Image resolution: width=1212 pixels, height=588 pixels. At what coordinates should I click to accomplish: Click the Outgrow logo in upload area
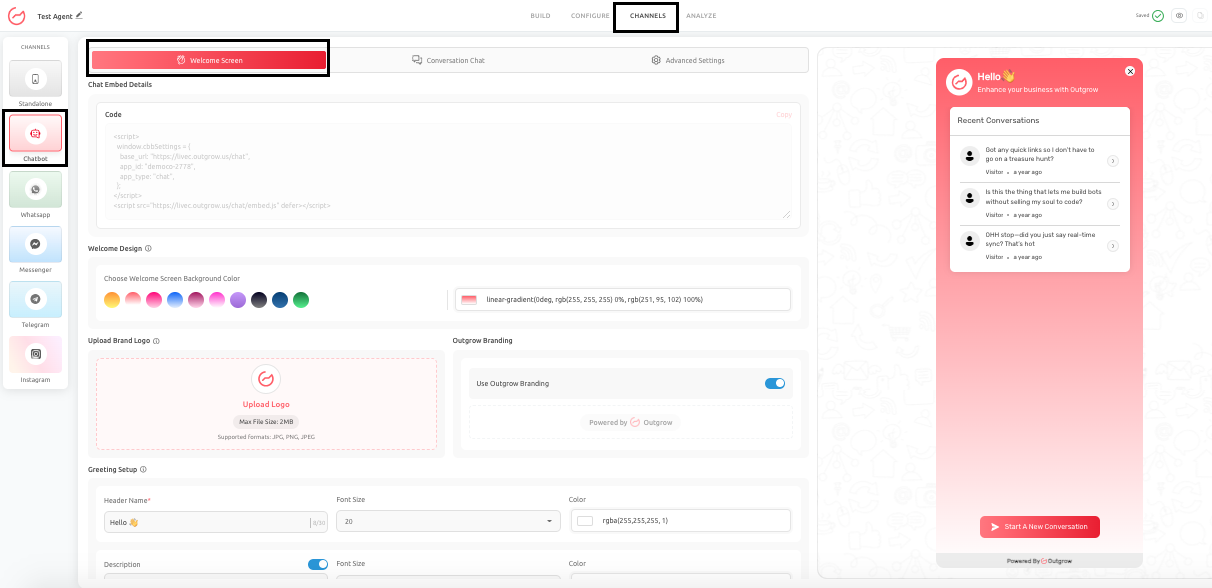coord(266,379)
